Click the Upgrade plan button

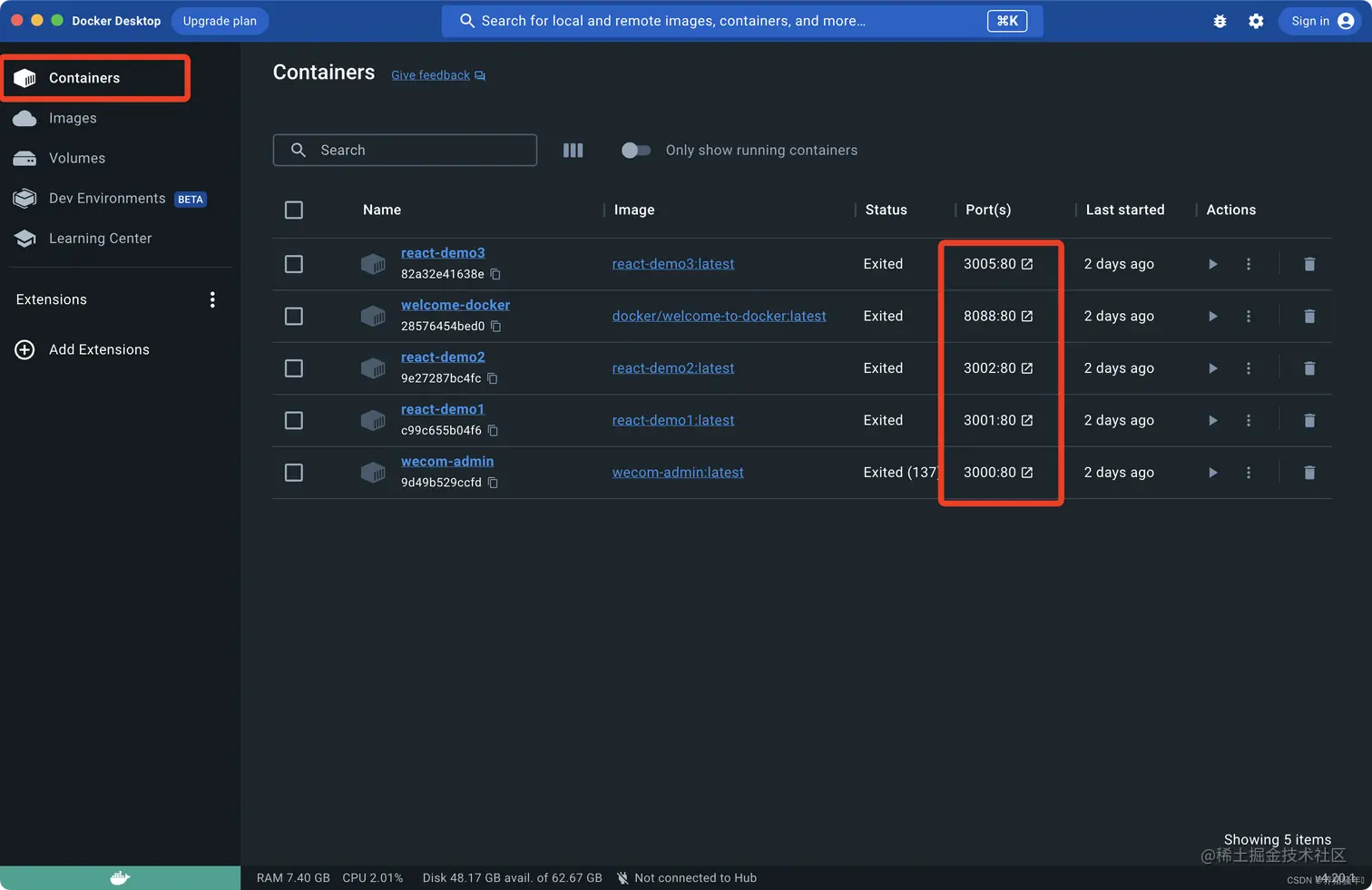(220, 21)
